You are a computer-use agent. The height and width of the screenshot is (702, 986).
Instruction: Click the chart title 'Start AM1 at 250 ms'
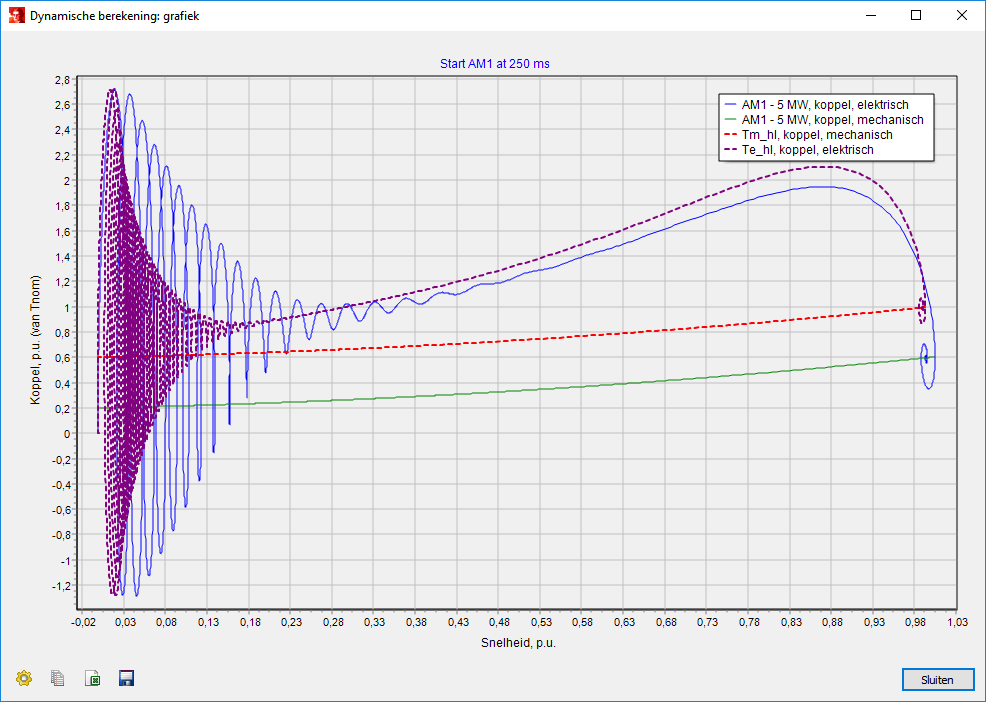494,64
